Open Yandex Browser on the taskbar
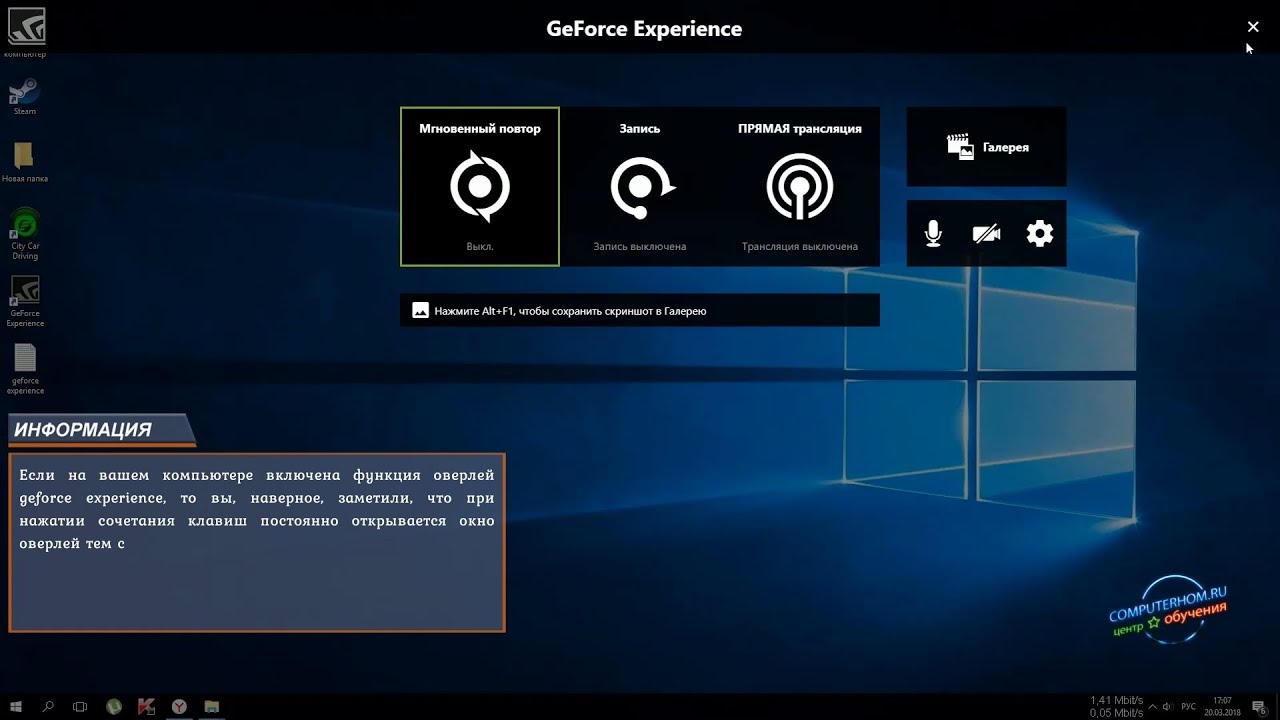This screenshot has width=1280, height=720. [179, 707]
